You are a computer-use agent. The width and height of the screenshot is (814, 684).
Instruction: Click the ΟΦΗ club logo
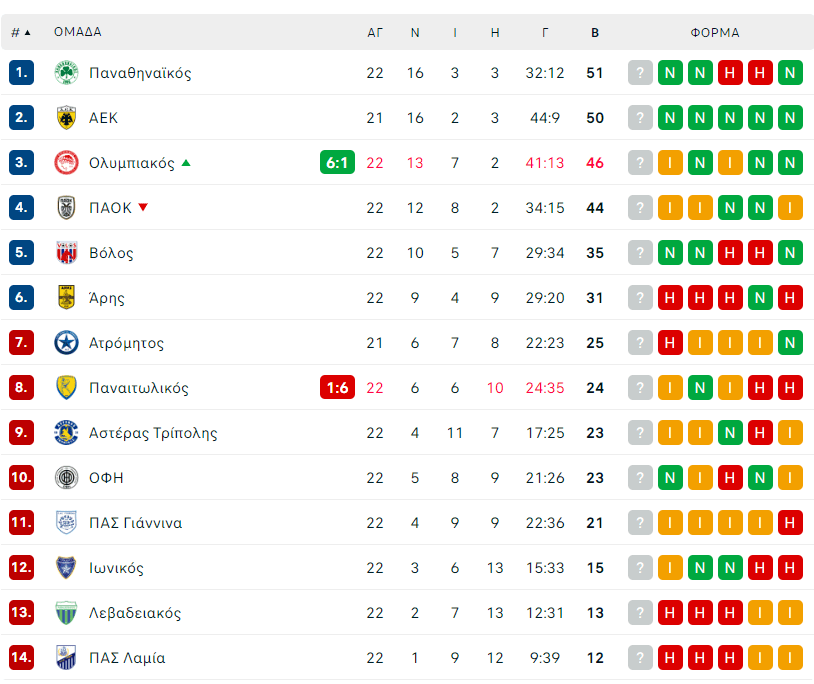click(66, 478)
